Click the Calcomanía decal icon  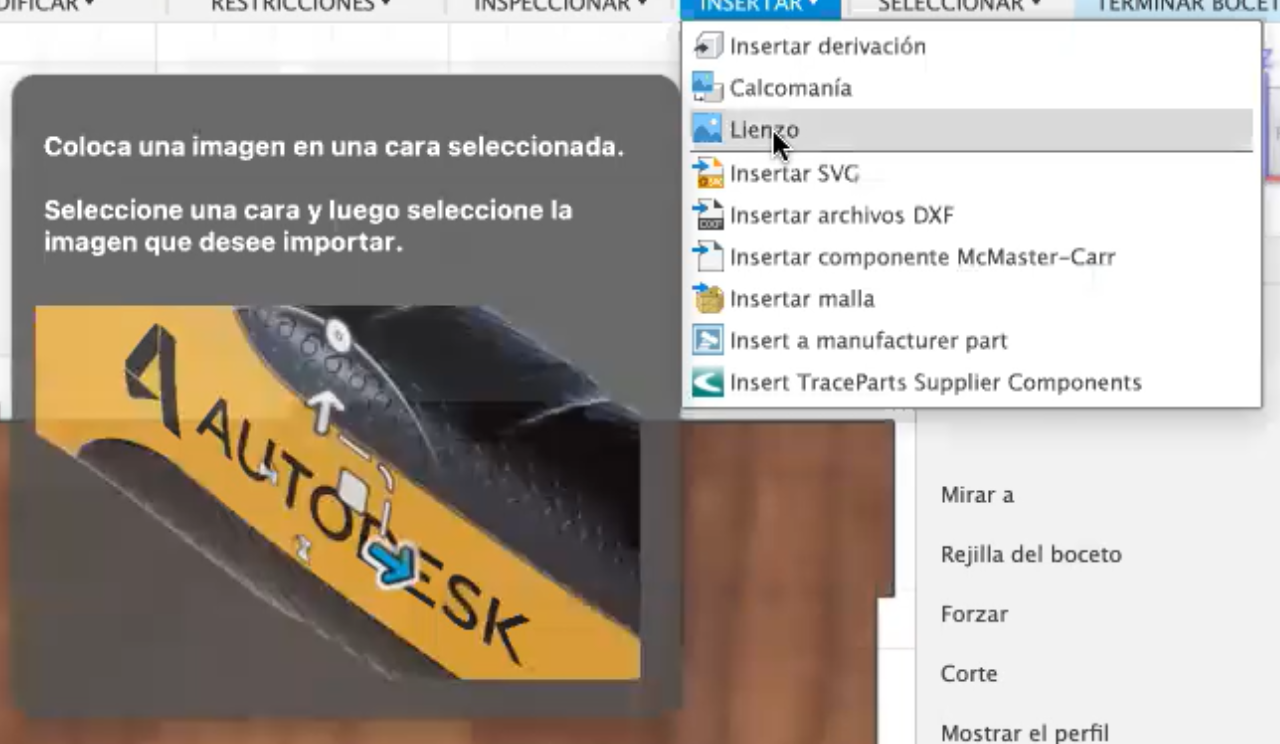(708, 88)
